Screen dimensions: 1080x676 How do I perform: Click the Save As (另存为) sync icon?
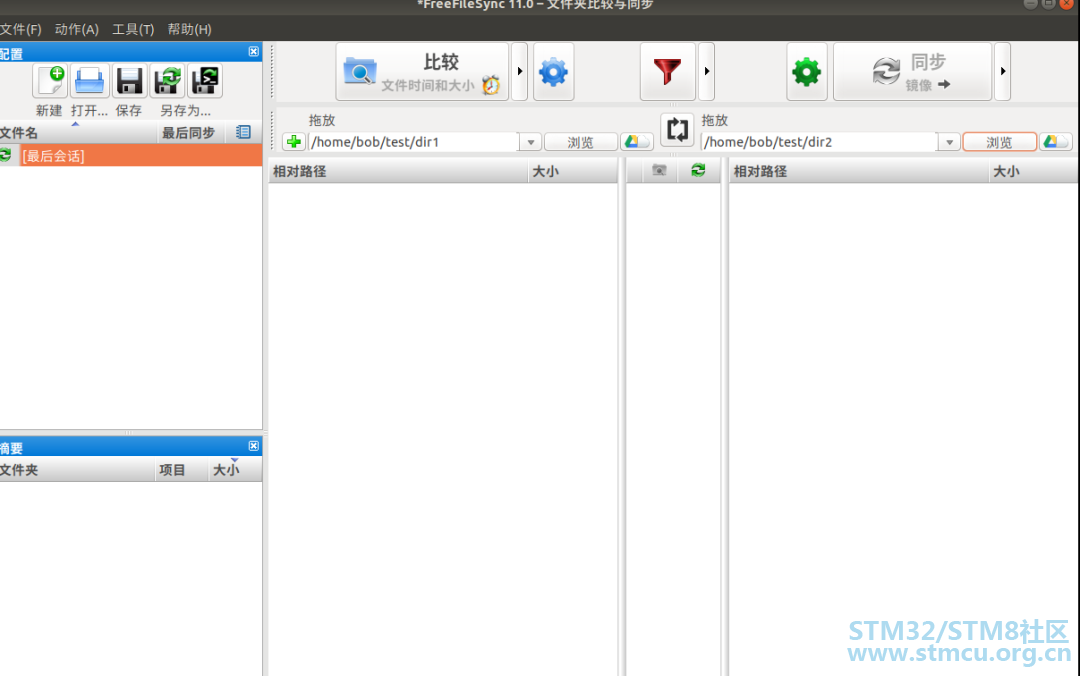pos(167,81)
